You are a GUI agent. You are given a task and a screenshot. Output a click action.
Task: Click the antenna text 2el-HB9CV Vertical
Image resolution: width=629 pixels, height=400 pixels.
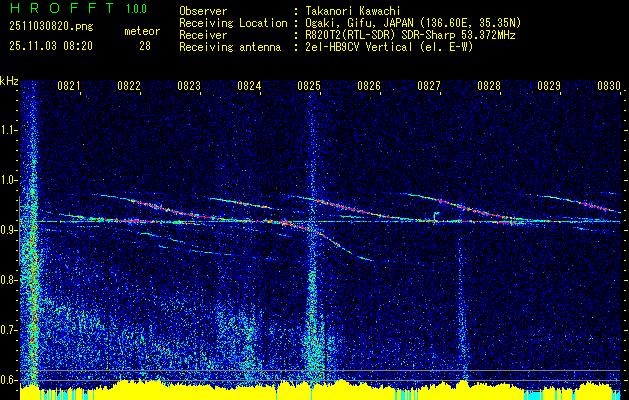(x=358, y=47)
